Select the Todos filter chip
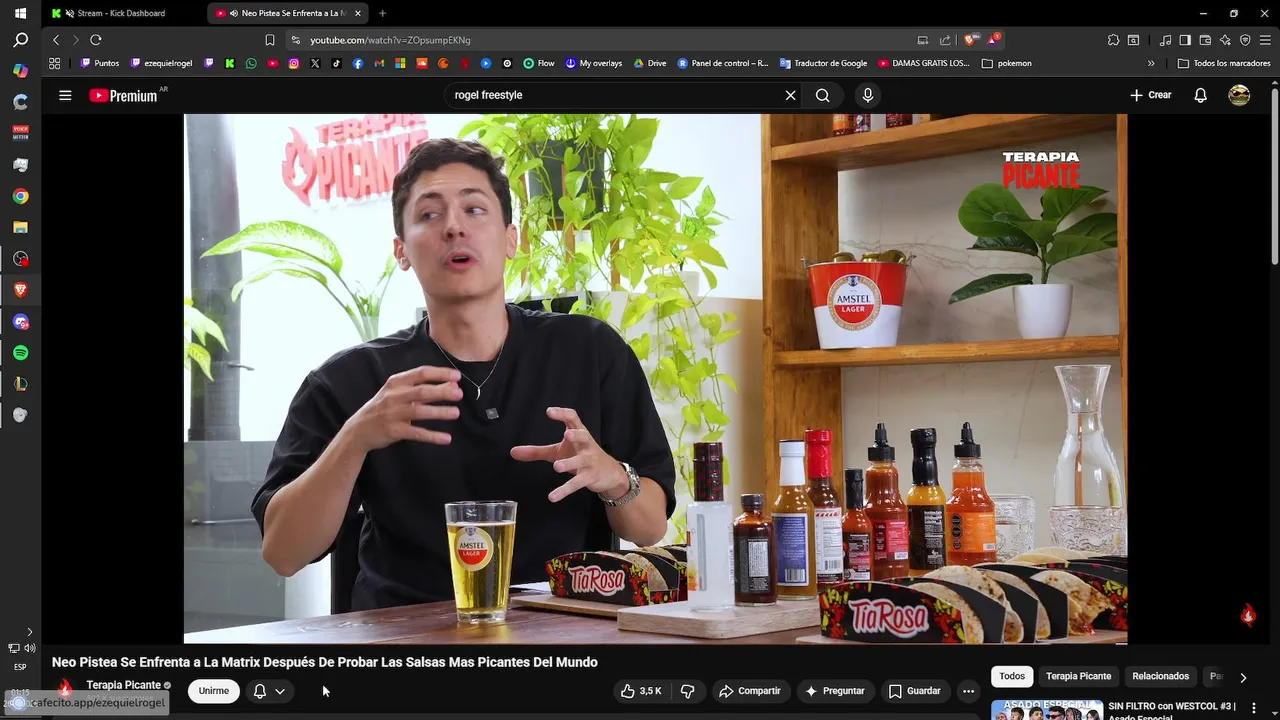Screen dimensions: 1280x720 coord(1012,676)
